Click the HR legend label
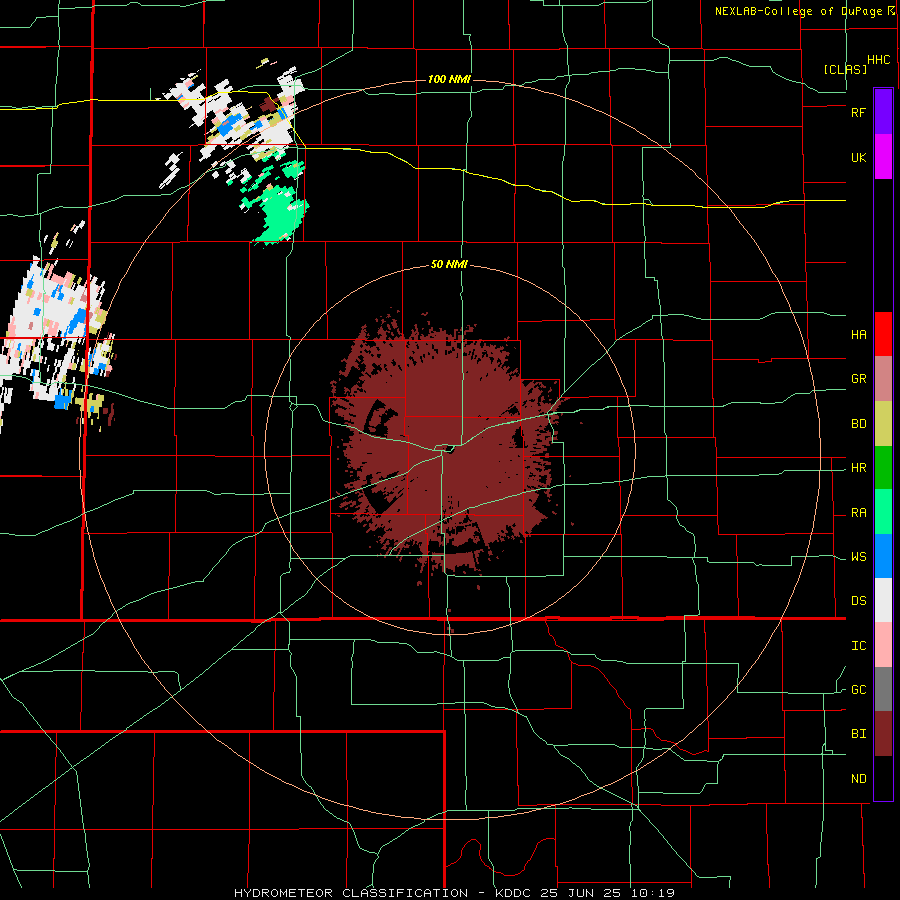Screen dimensions: 900x900 coord(858,468)
